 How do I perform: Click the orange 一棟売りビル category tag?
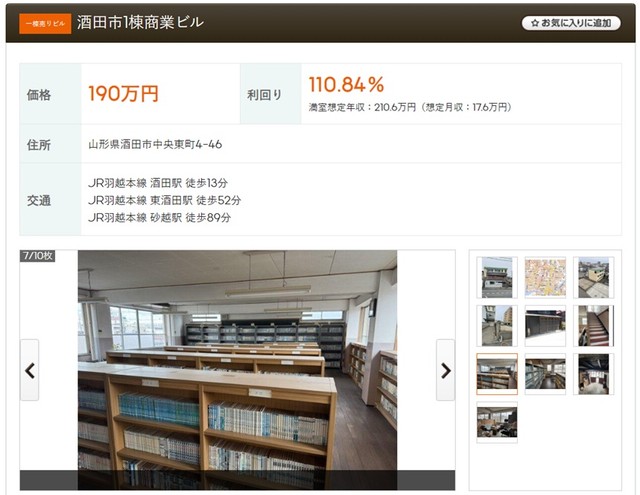(x=45, y=24)
